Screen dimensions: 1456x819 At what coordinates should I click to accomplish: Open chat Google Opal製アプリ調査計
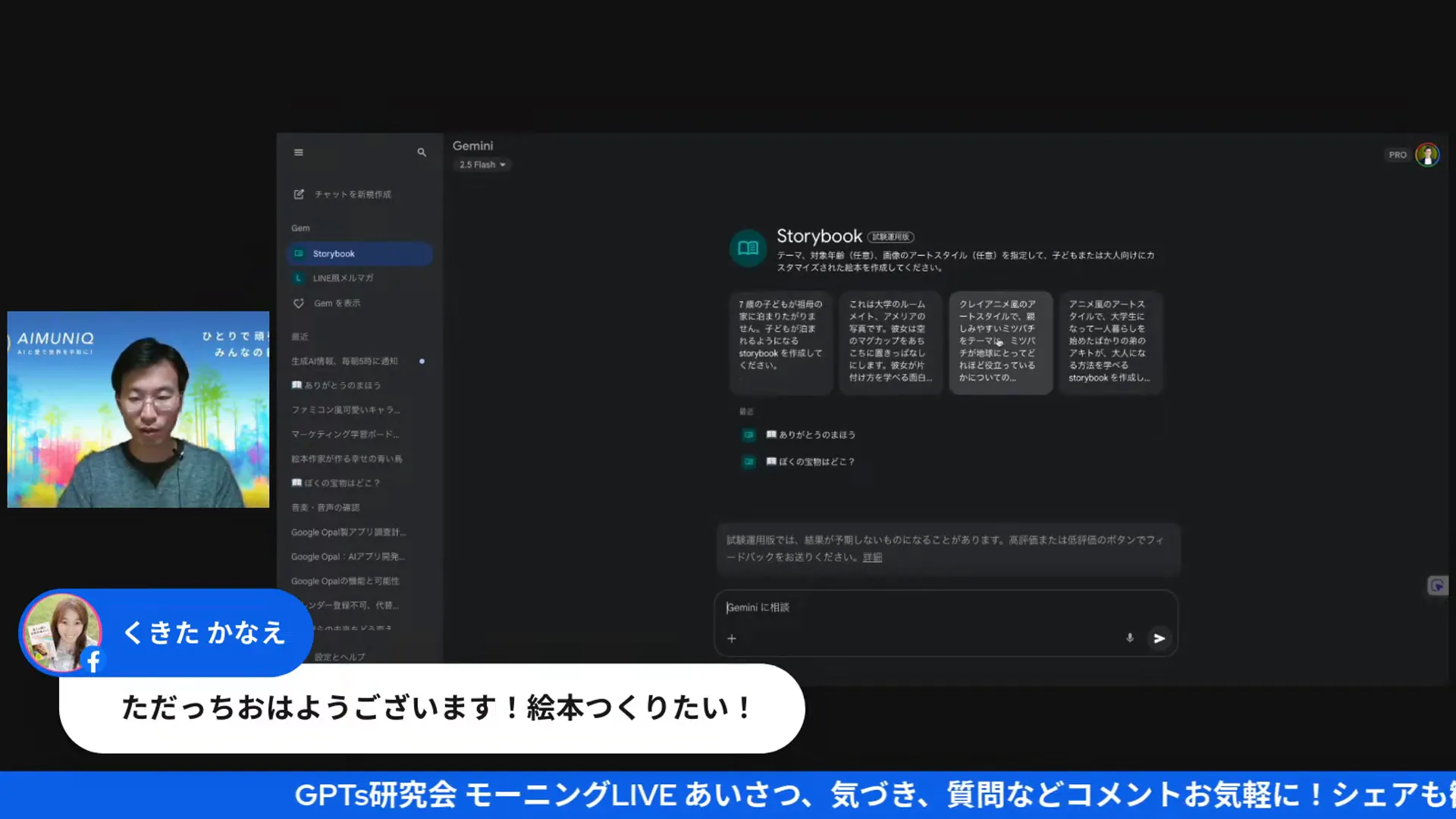pos(349,532)
